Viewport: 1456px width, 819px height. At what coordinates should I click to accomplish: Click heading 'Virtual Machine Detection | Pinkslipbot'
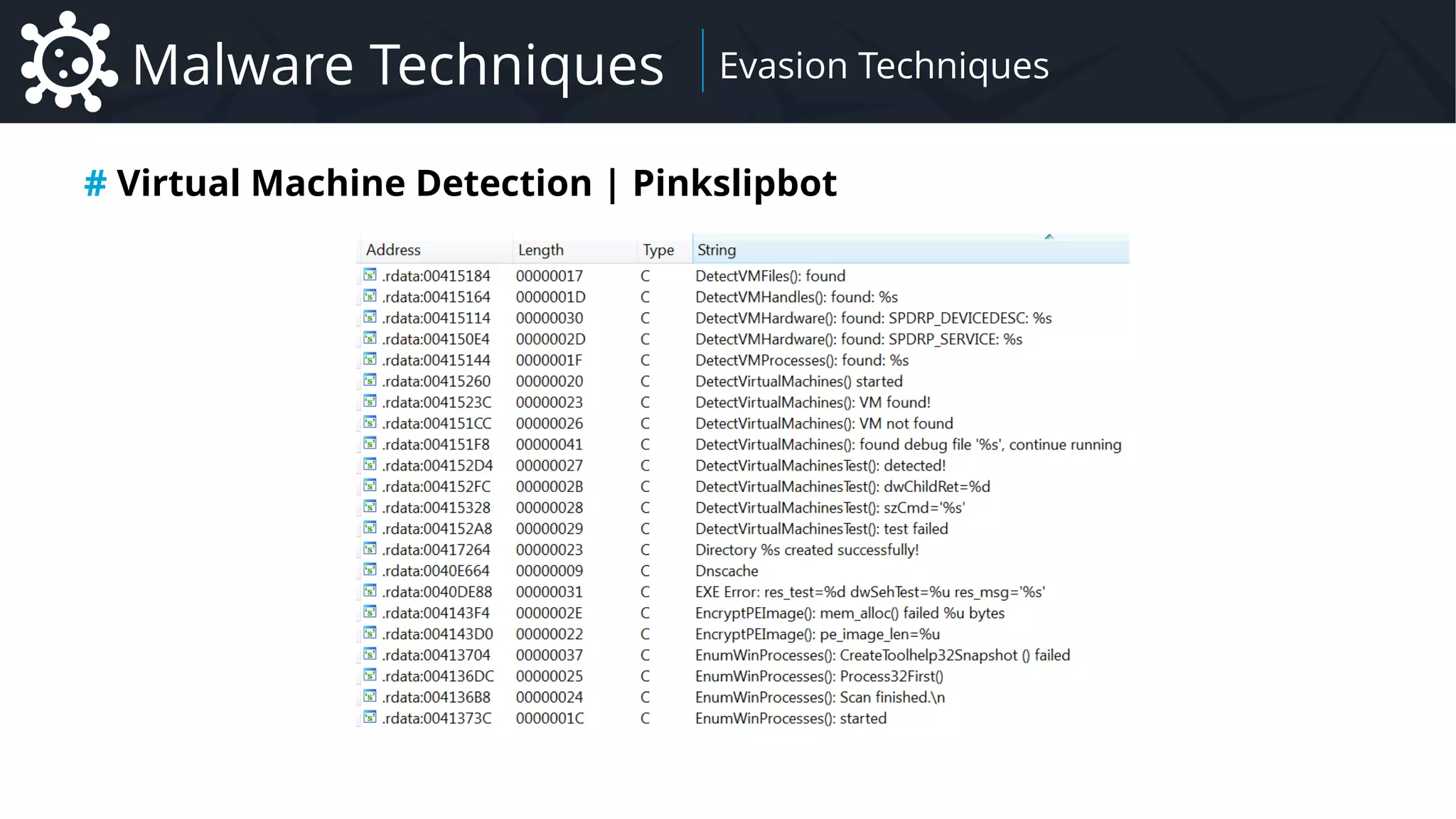click(x=477, y=183)
